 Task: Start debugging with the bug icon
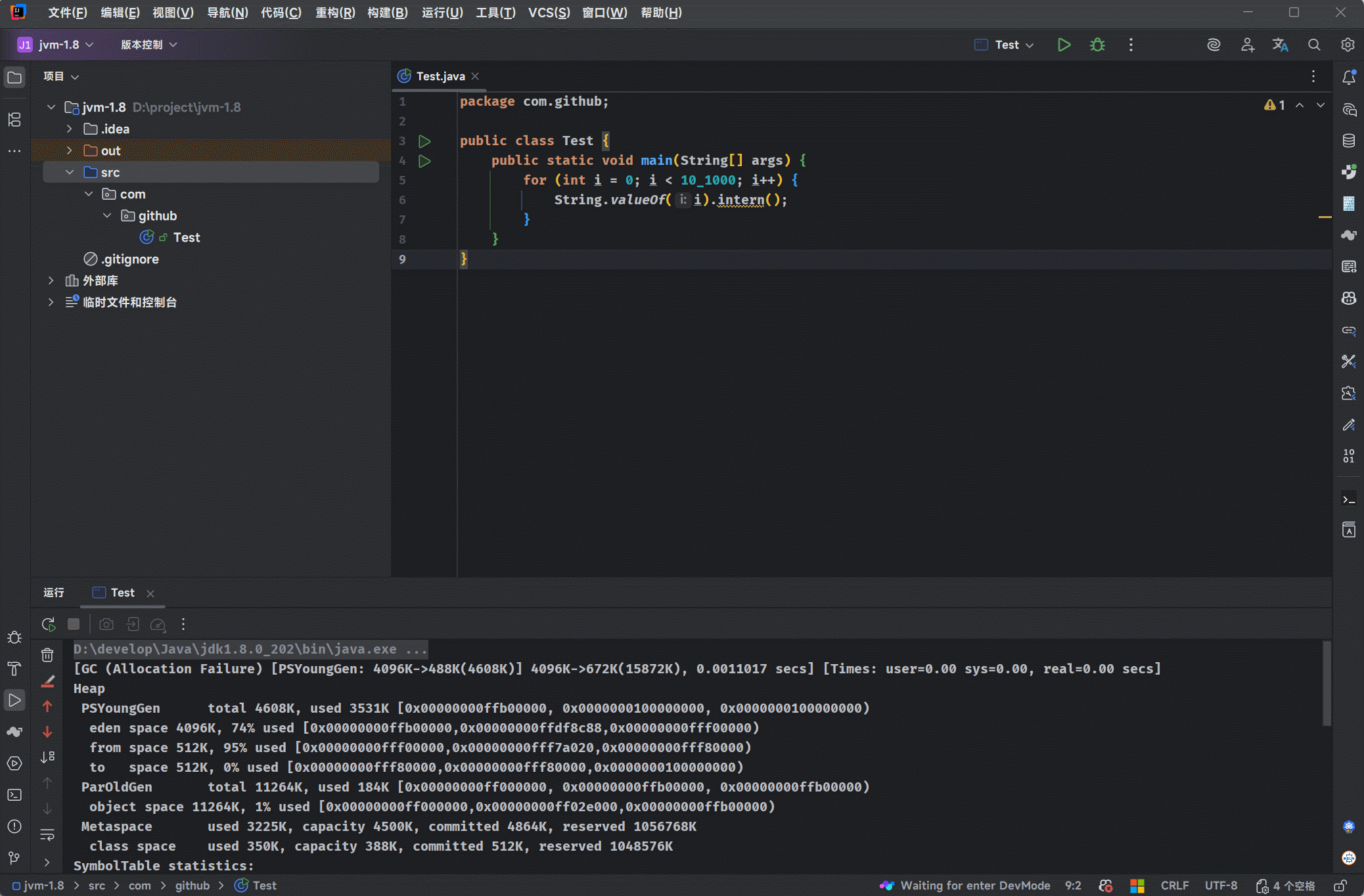1097,45
